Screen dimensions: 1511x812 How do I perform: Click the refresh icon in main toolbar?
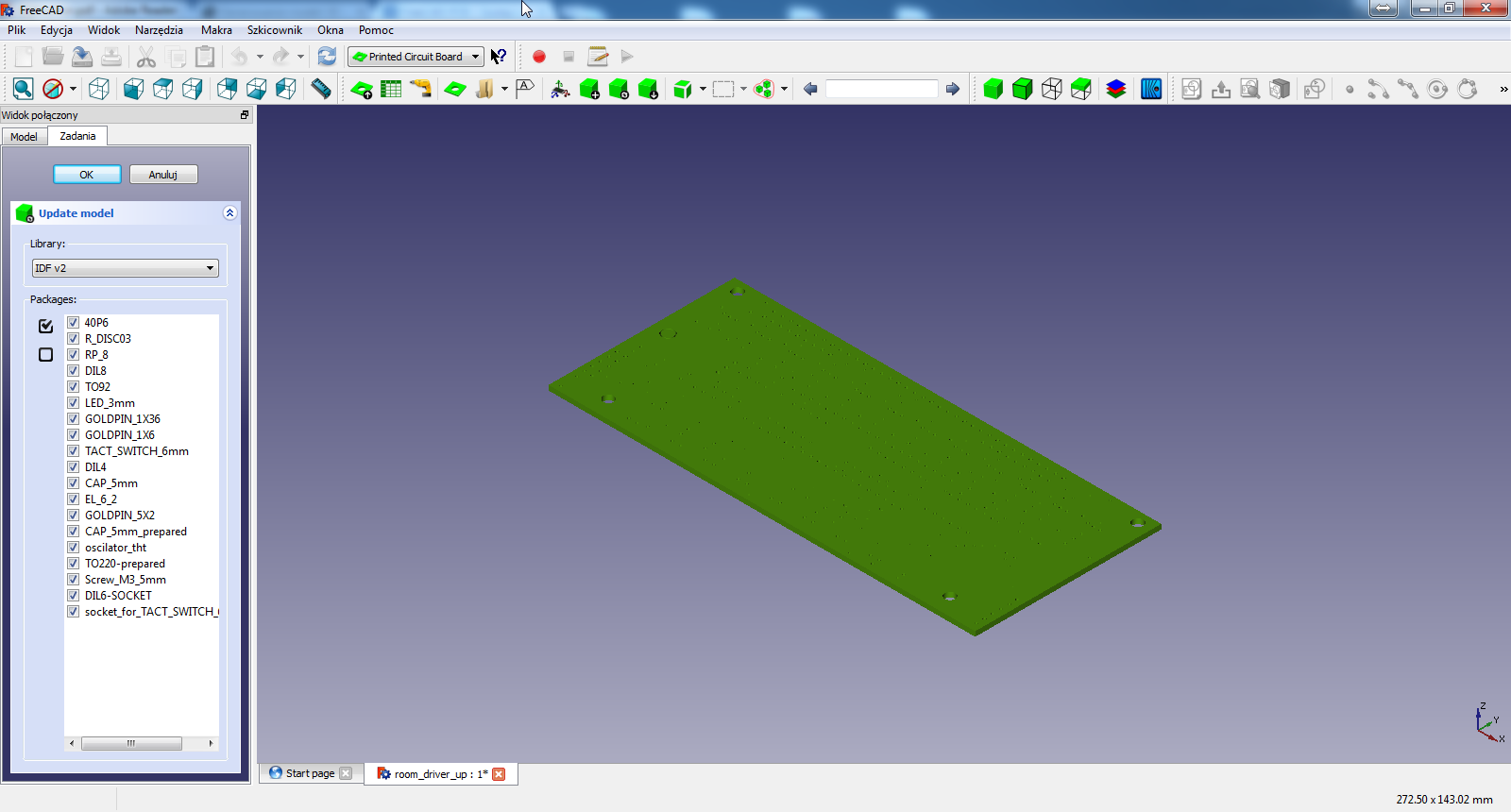(327, 57)
